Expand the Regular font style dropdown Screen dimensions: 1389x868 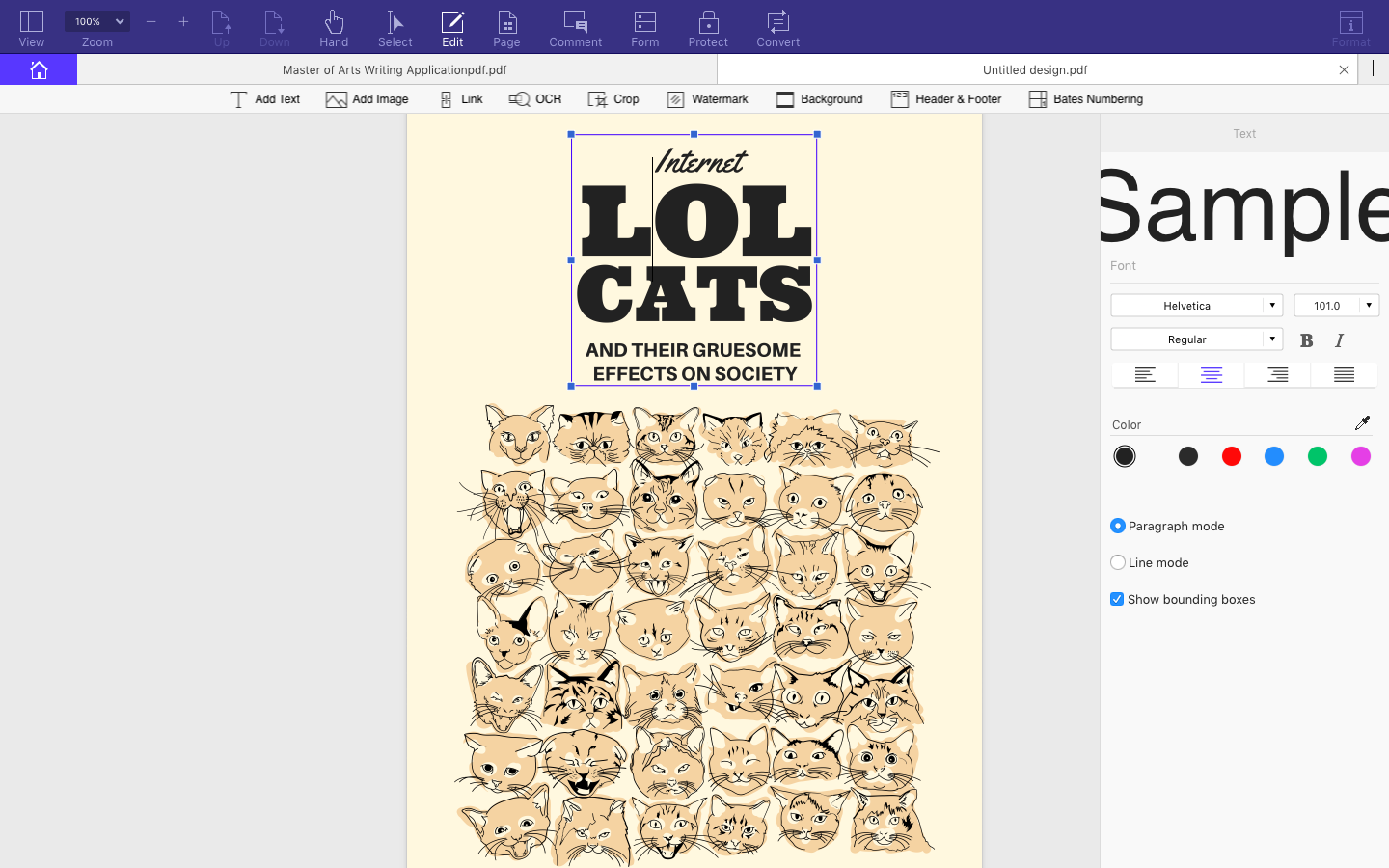[x=1196, y=339]
